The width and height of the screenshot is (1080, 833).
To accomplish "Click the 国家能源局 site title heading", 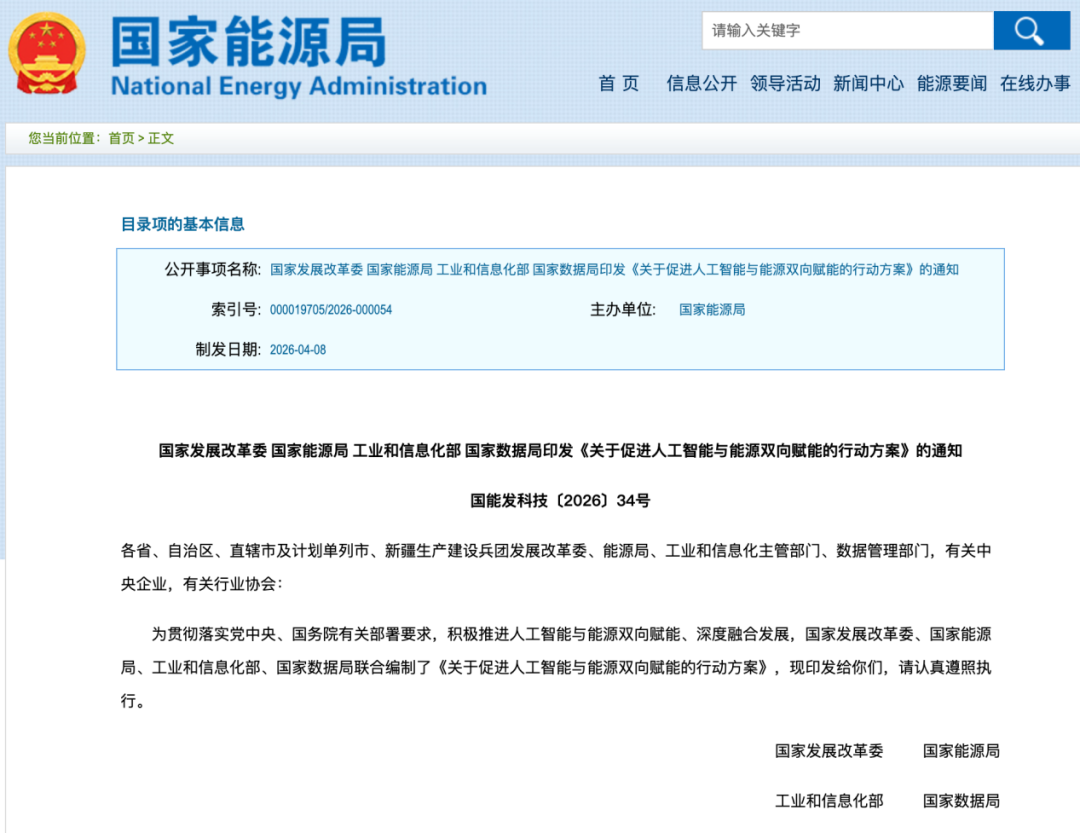I will click(248, 42).
